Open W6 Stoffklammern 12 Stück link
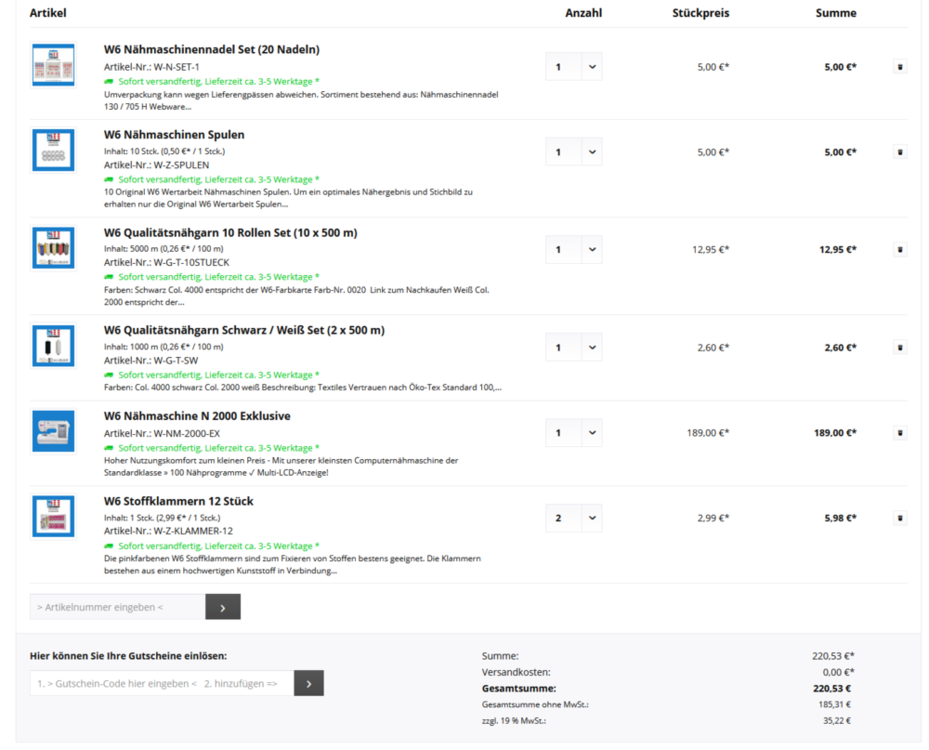The width and height of the screenshot is (929, 750). coord(178,501)
